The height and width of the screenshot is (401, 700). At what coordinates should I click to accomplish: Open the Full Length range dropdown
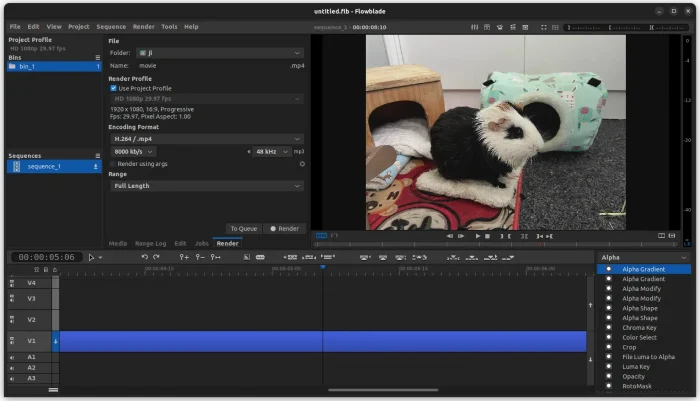(x=205, y=186)
